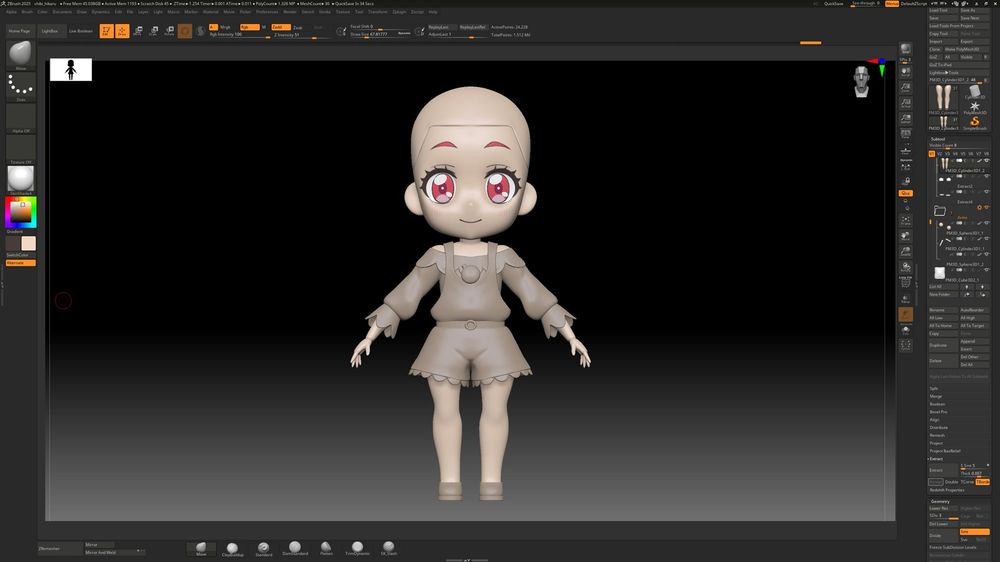Select the SimpleBrush tool thumbnail
The image size is (1000, 562).
[x=974, y=121]
